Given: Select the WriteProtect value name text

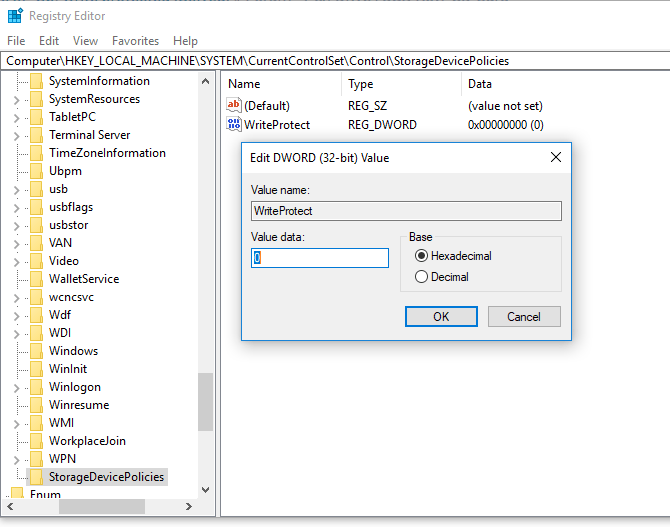Looking at the screenshot, I should [x=277, y=125].
